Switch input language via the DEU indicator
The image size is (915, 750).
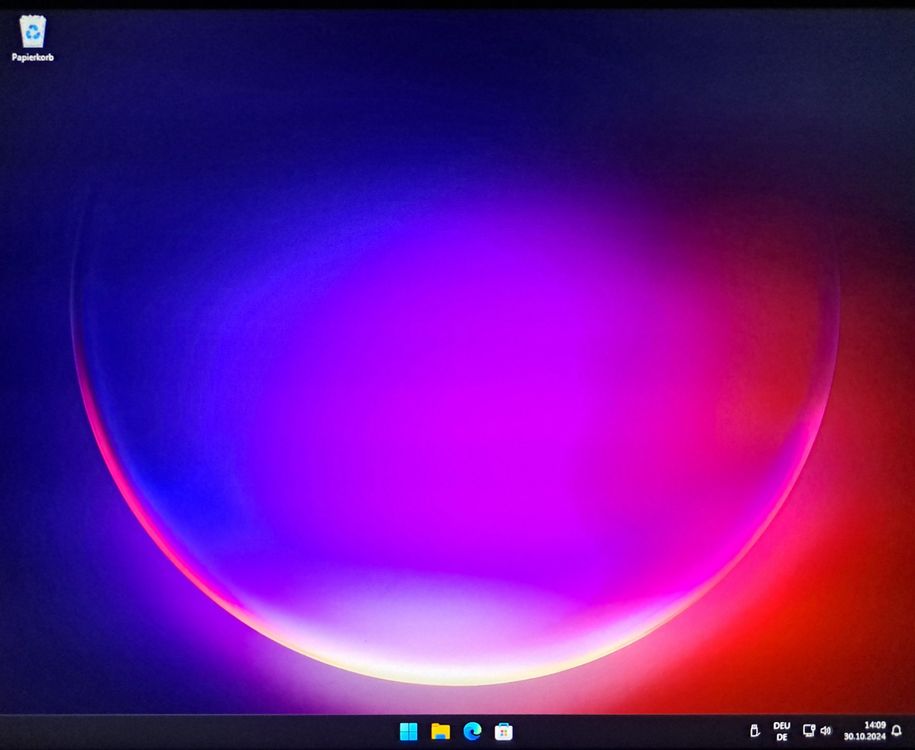[x=783, y=726]
